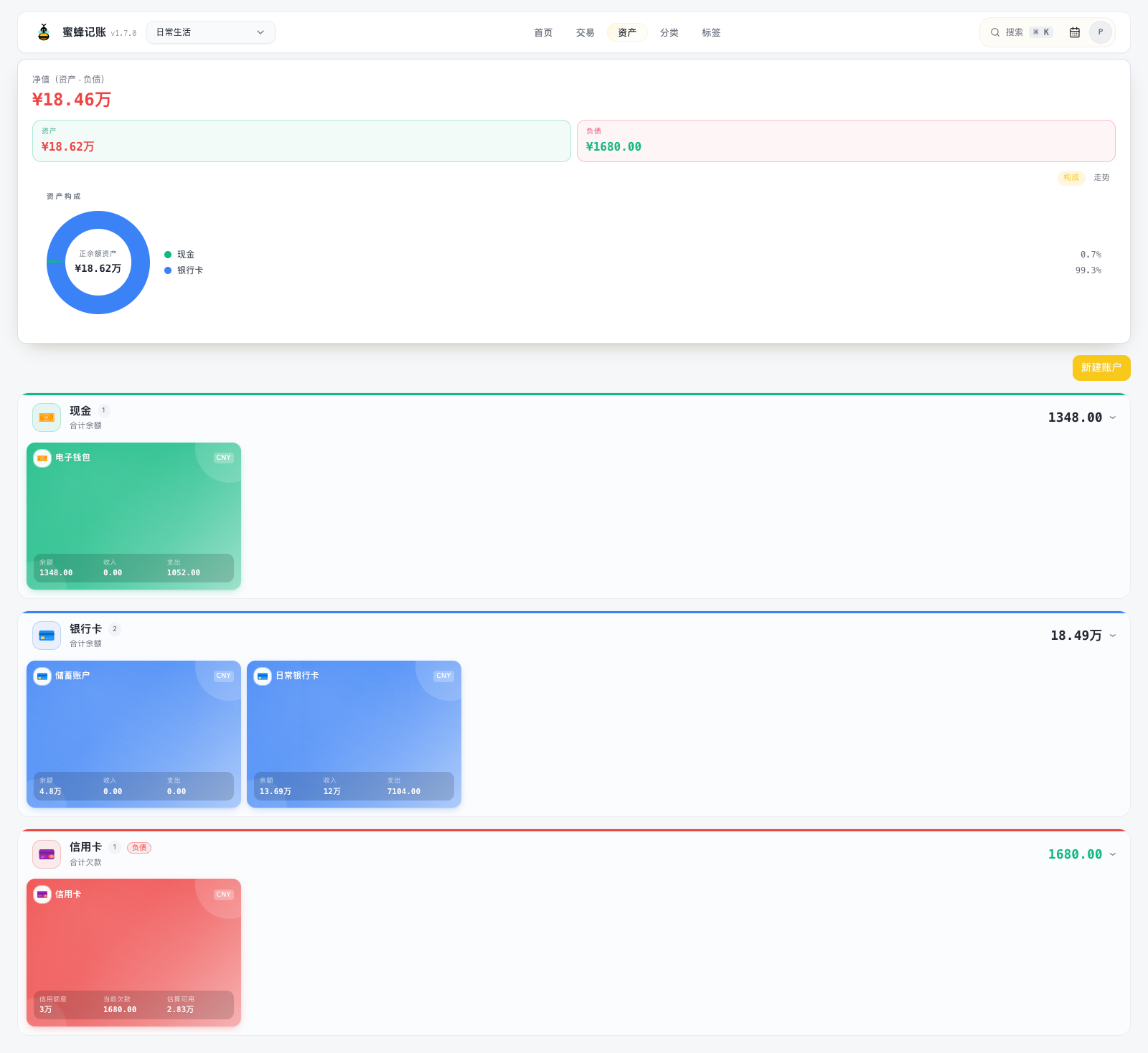Click the CNY badge on 日常银行卡
This screenshot has width=1148, height=1053.
point(443,676)
